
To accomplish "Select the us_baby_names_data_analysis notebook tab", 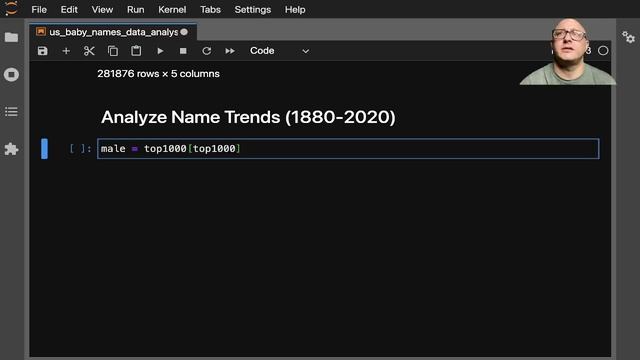I will tap(113, 32).
